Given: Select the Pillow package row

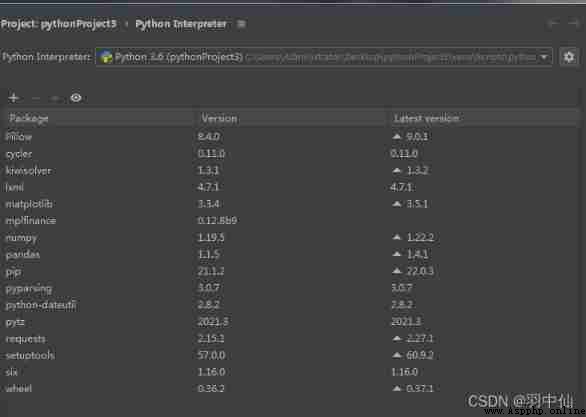Looking at the screenshot, I should tap(292, 137).
